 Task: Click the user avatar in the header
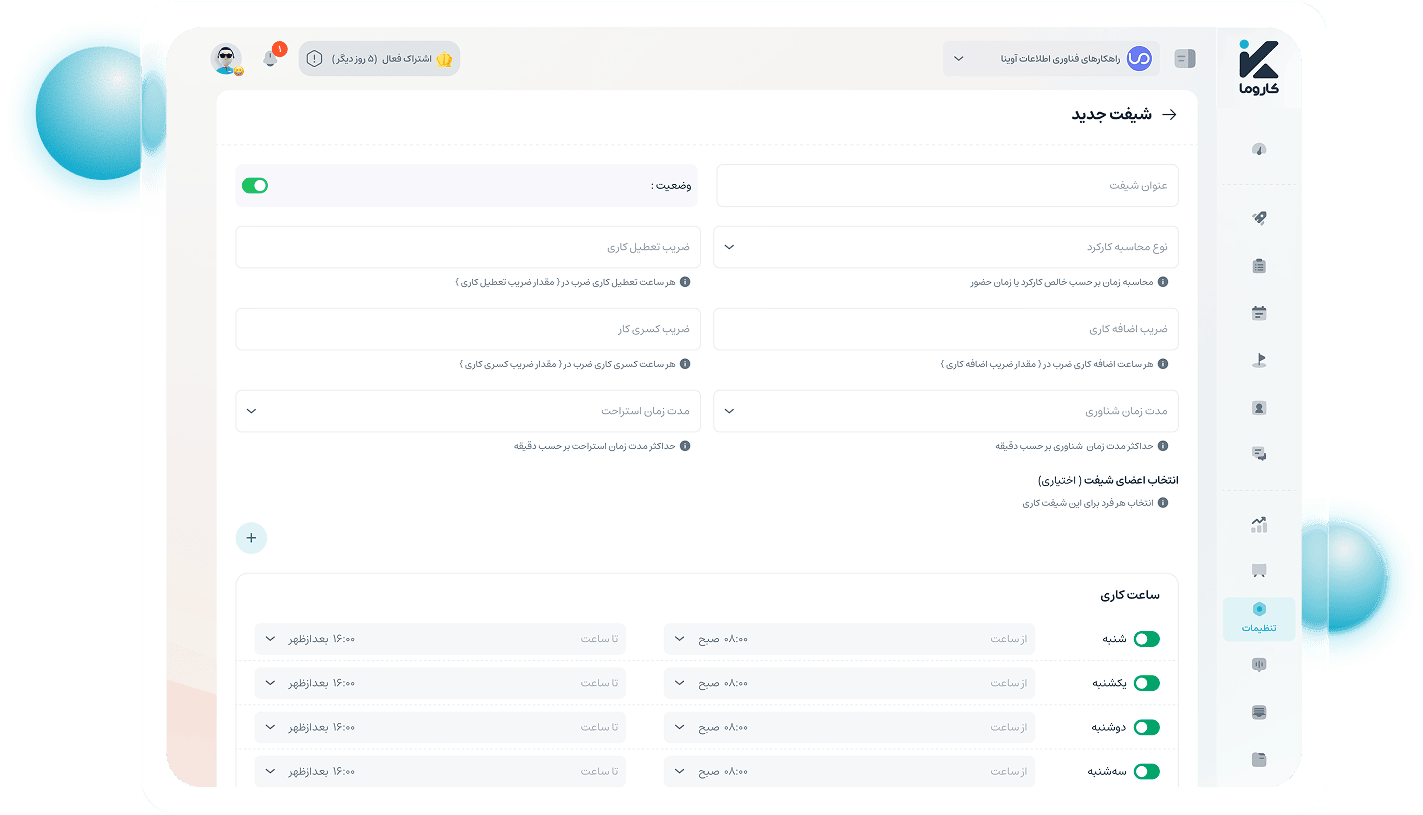(x=226, y=59)
